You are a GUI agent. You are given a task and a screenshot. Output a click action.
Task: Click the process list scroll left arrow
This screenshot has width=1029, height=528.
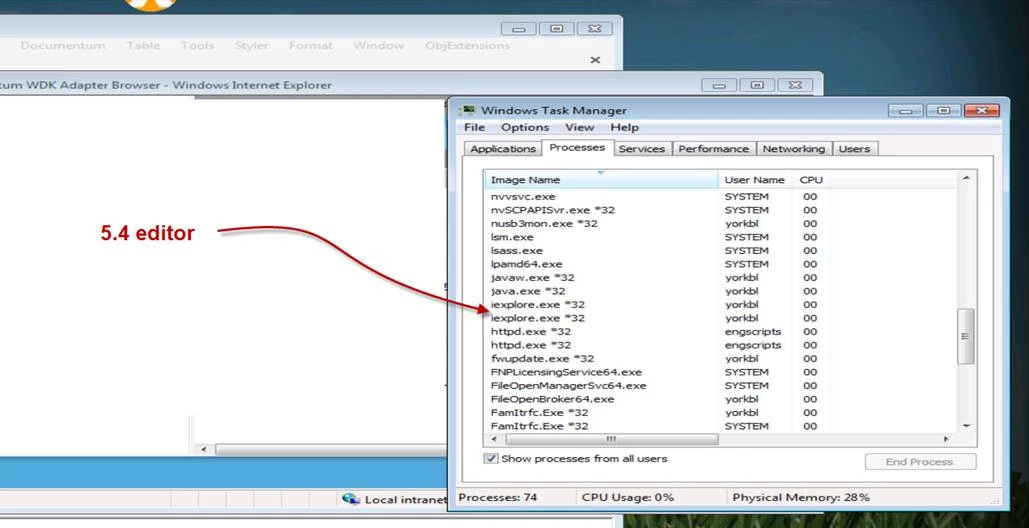(x=492, y=439)
